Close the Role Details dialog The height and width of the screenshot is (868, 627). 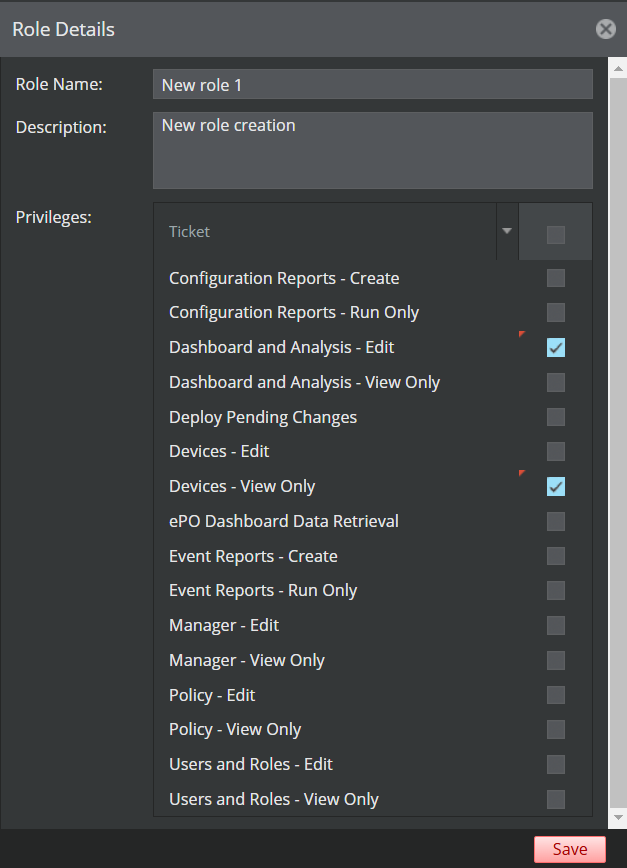pyautogui.click(x=605, y=29)
